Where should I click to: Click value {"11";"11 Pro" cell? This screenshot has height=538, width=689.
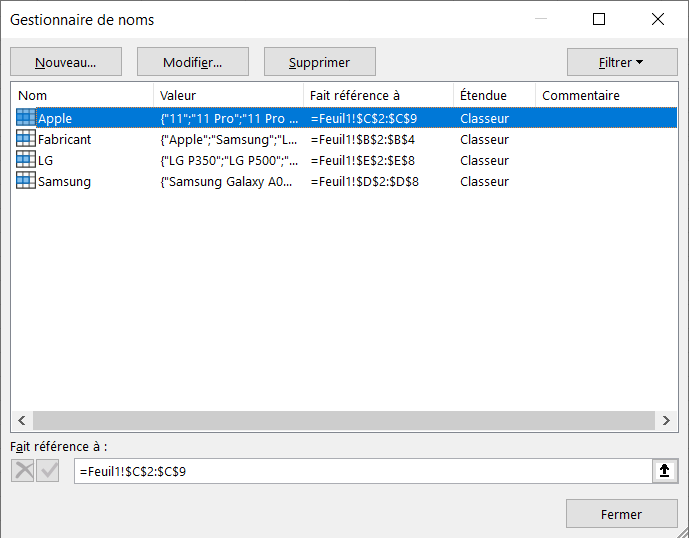coord(228,119)
